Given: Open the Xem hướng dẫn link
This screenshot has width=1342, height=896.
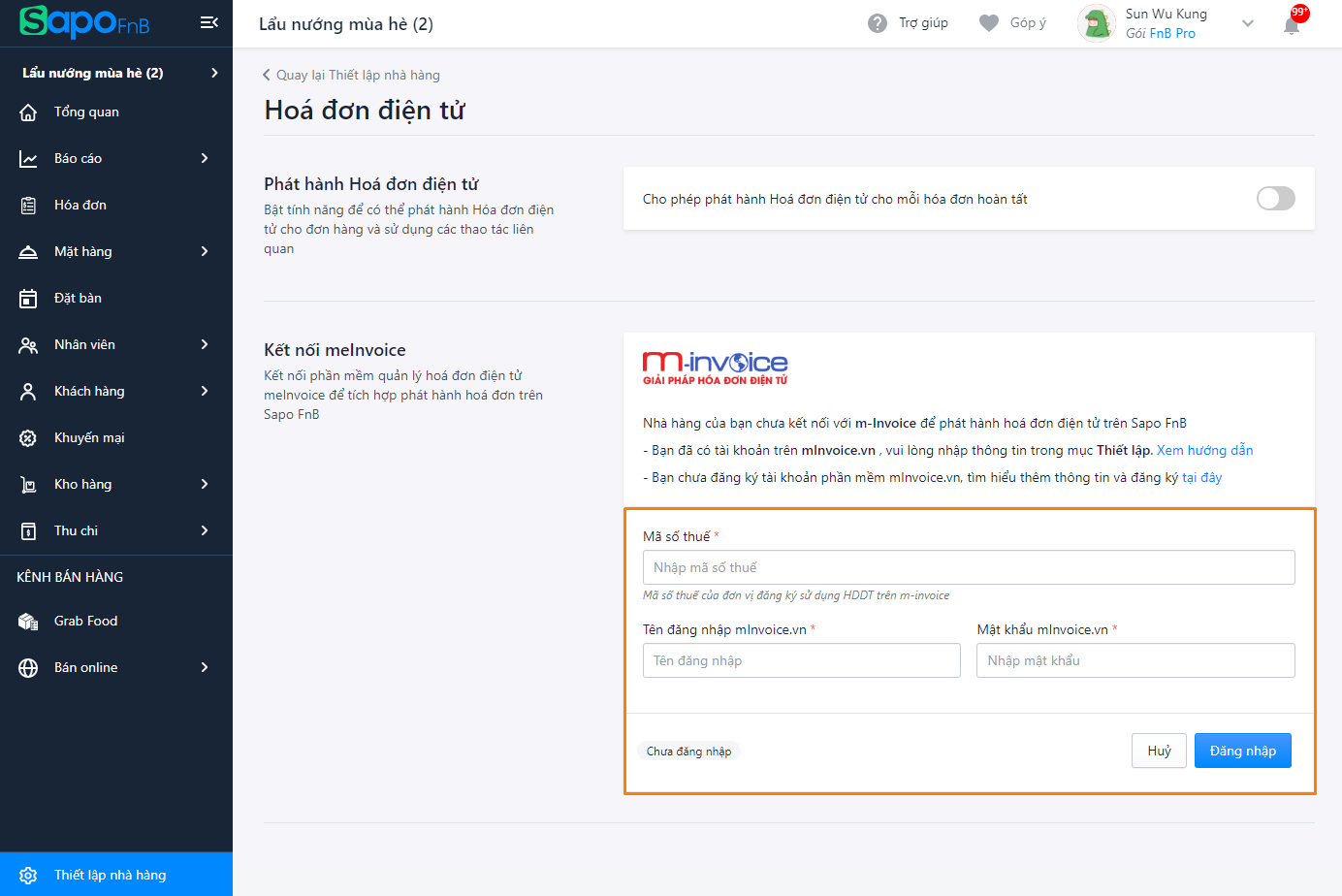Looking at the screenshot, I should 1204,451.
